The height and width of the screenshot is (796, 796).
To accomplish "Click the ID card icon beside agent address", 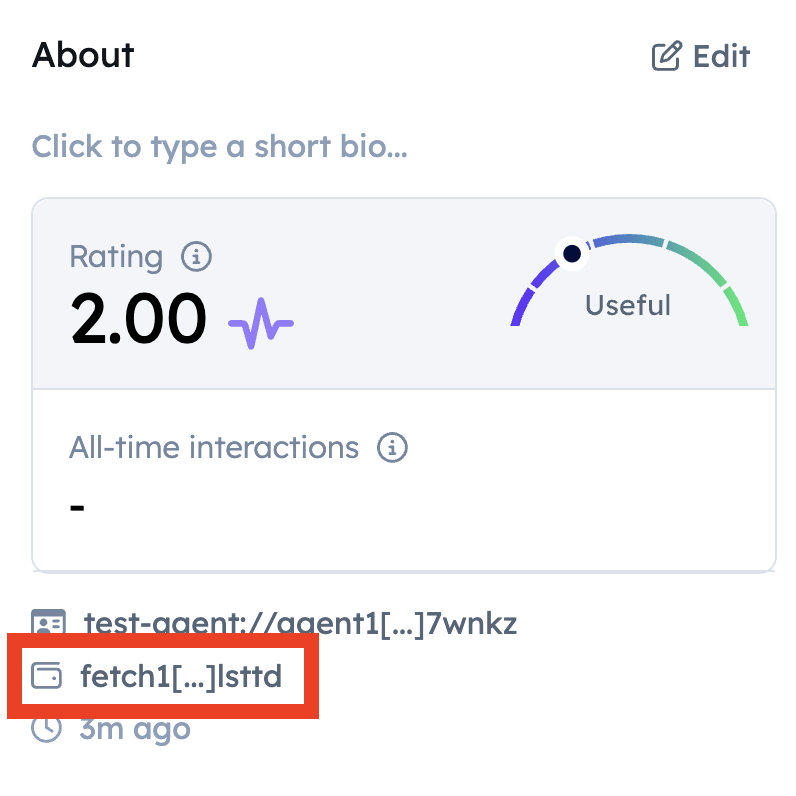I will click(48, 623).
